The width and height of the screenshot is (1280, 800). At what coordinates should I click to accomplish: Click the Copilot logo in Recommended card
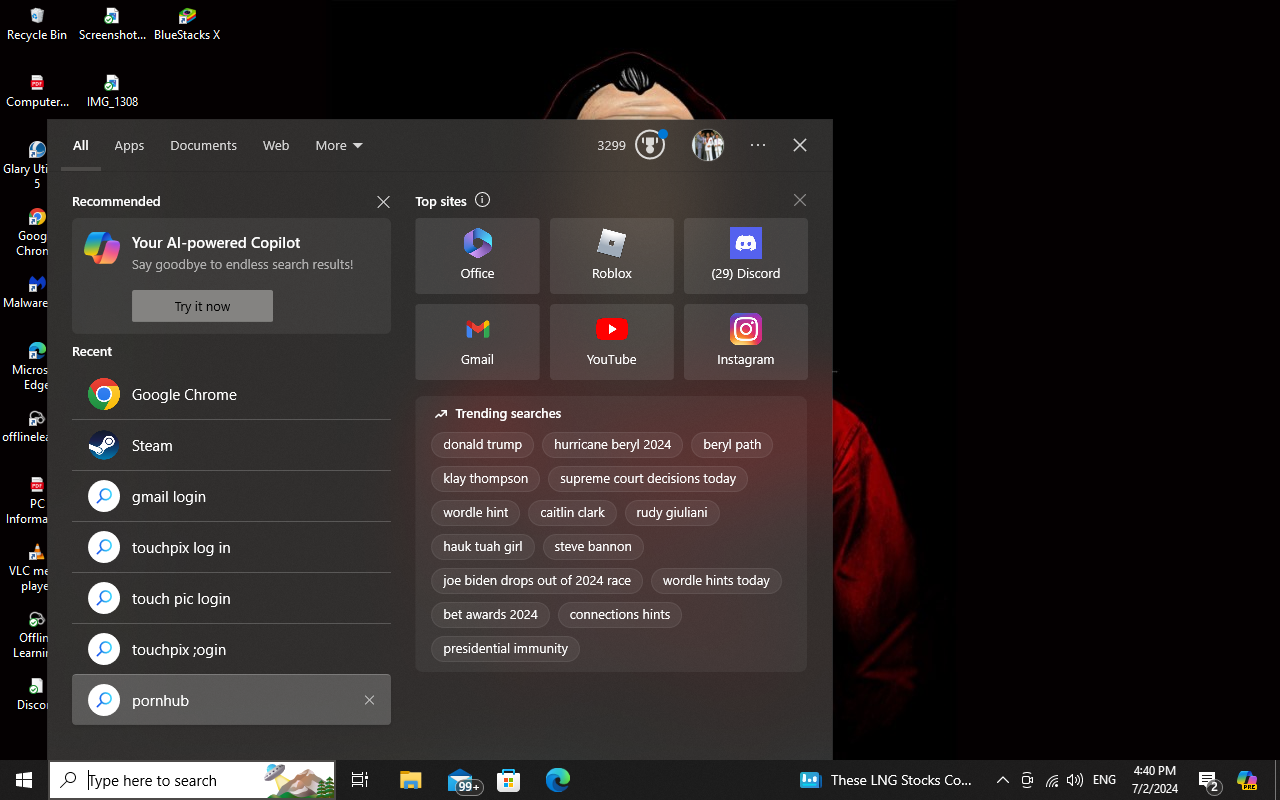pyautogui.click(x=102, y=247)
